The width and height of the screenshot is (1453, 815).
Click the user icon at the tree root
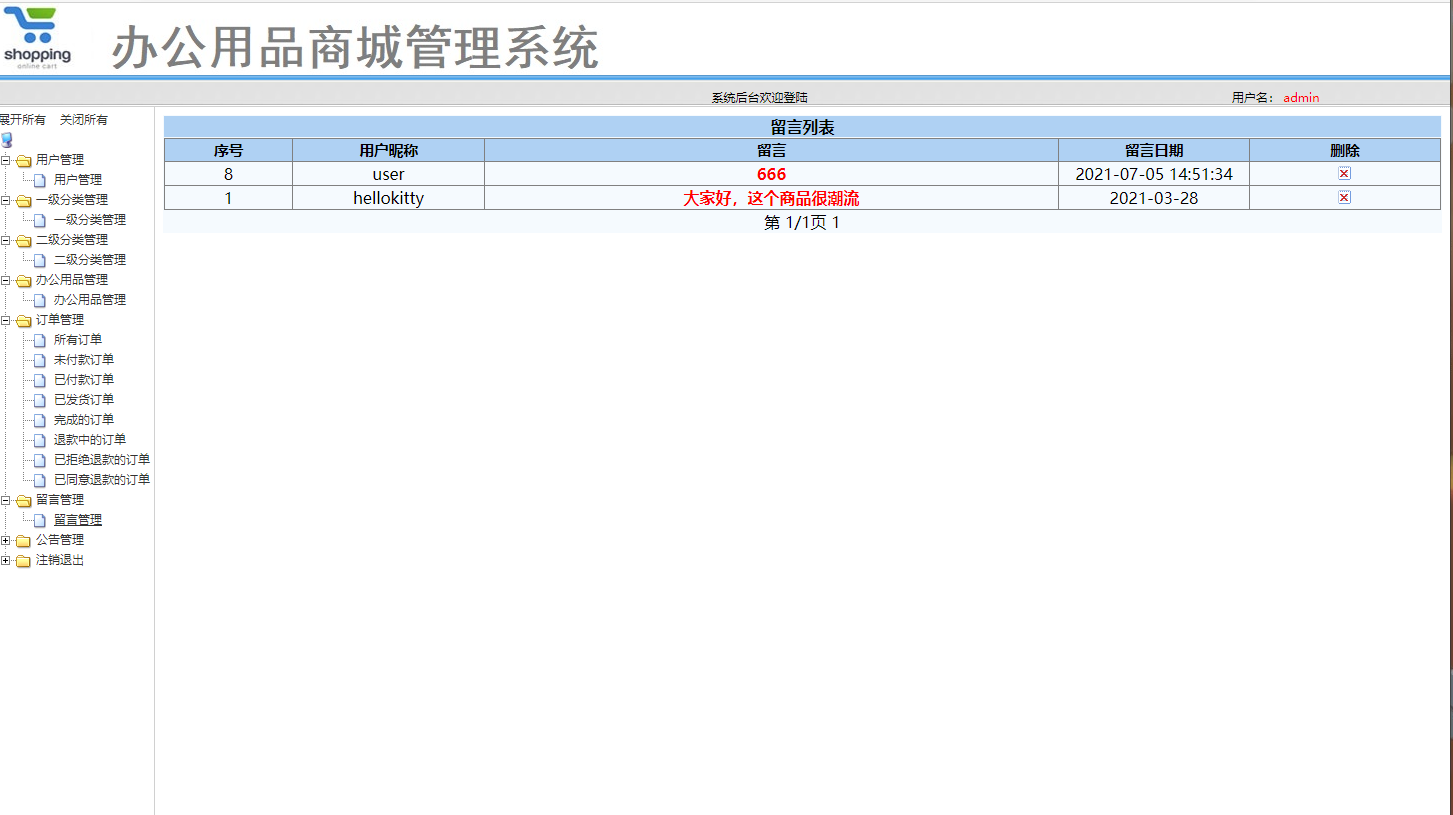[x=7, y=139]
